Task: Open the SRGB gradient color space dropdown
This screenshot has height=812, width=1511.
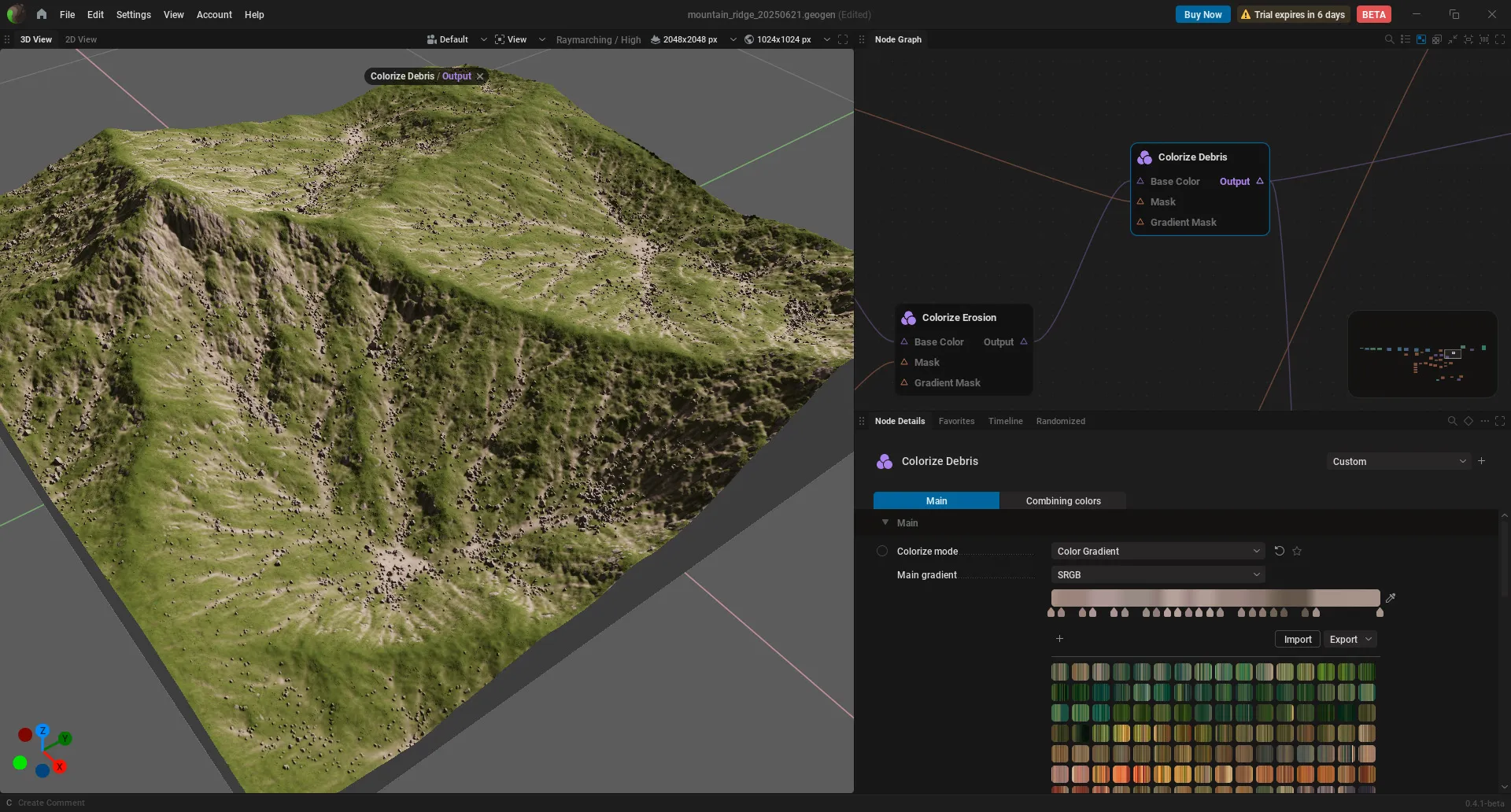Action: pyautogui.click(x=1158, y=574)
